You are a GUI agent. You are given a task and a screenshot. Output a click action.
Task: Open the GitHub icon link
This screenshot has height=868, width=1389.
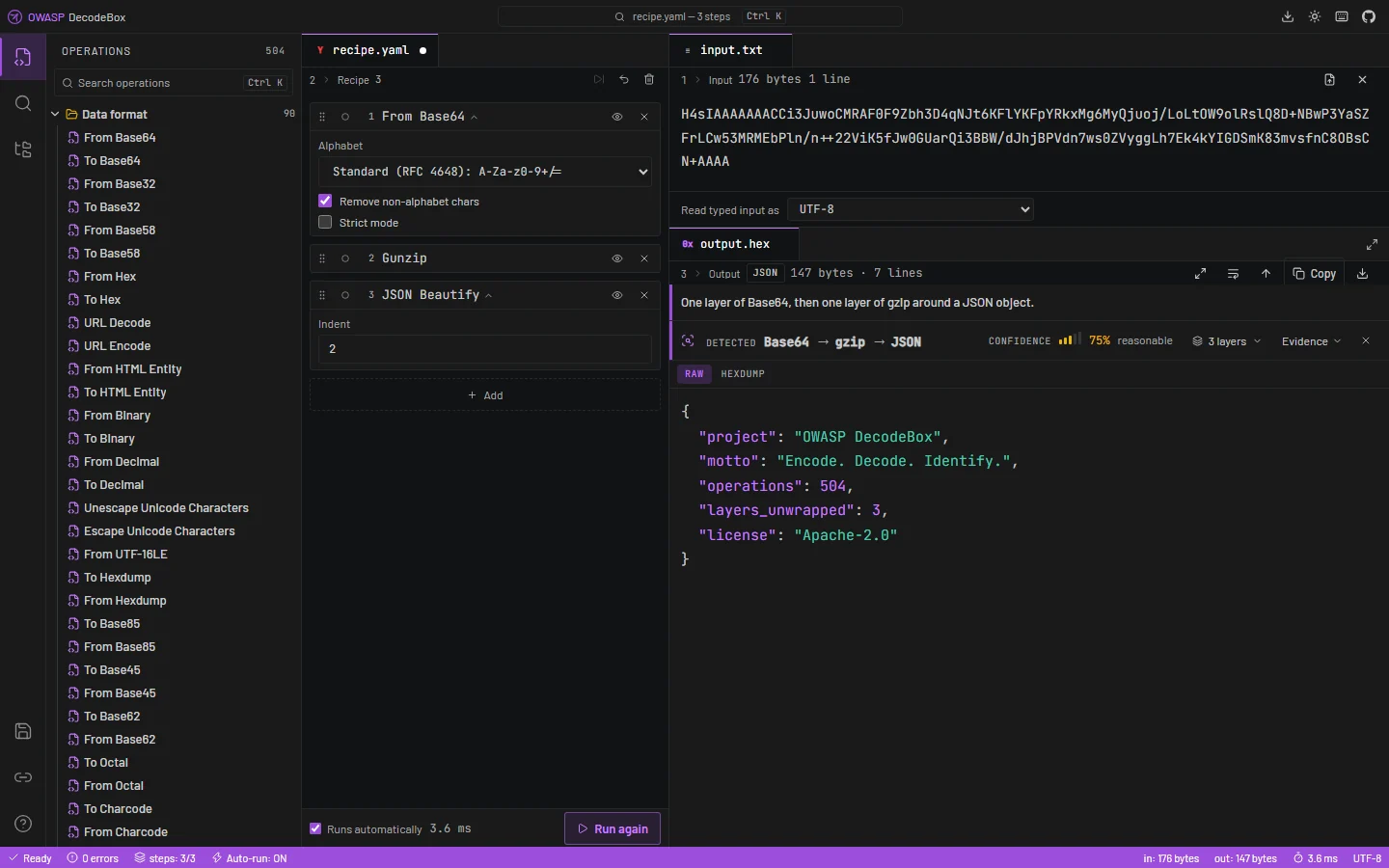[x=1369, y=16]
